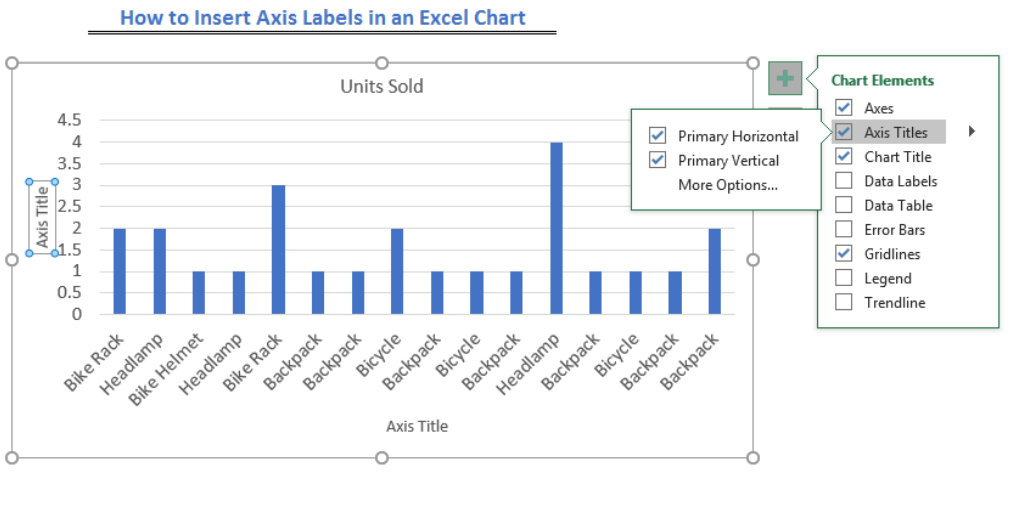Select the Units Sold chart title
This screenshot has height=506, width=1012.
(382, 86)
